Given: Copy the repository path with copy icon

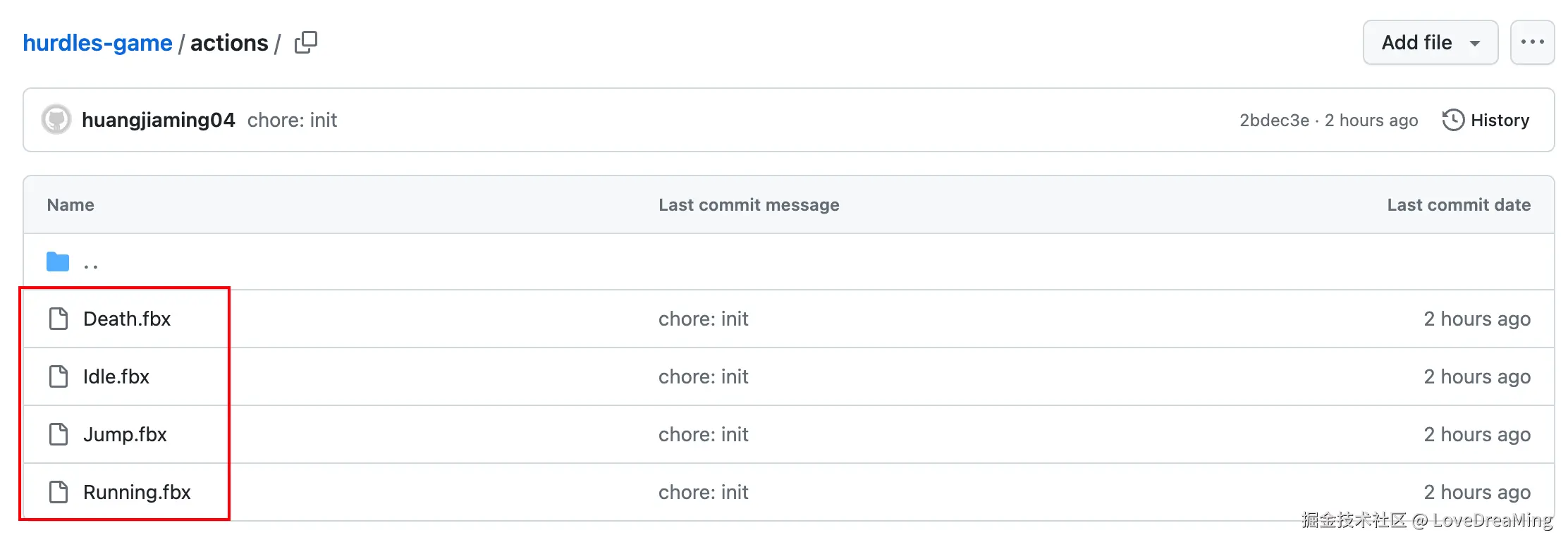Looking at the screenshot, I should pyautogui.click(x=305, y=42).
